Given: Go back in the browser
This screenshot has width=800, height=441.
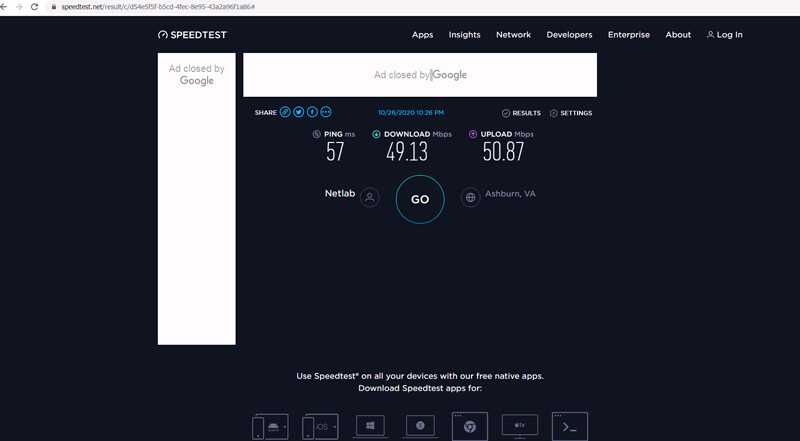Looking at the screenshot, I should pos(4,7).
